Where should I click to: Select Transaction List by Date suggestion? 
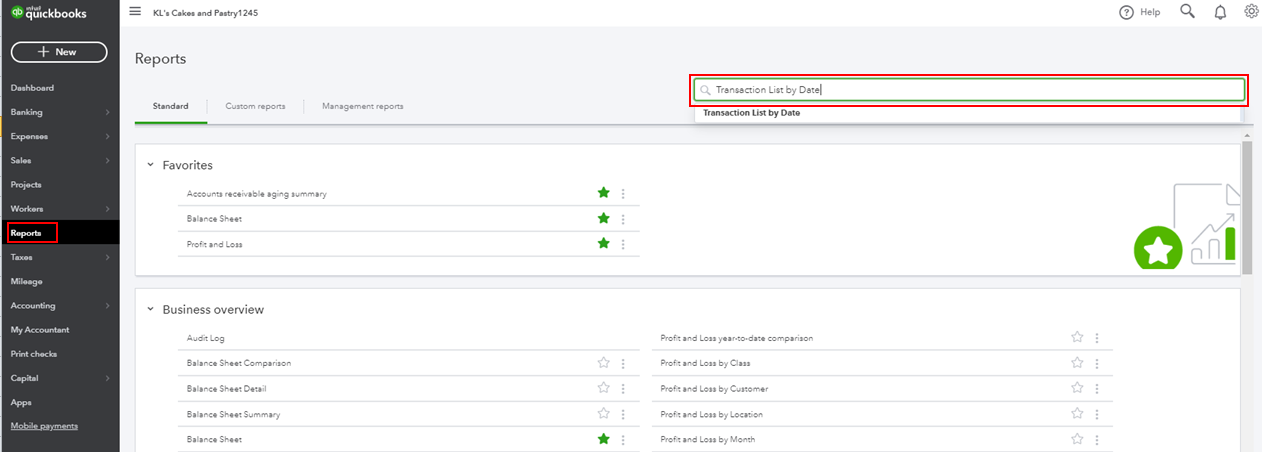coord(752,113)
